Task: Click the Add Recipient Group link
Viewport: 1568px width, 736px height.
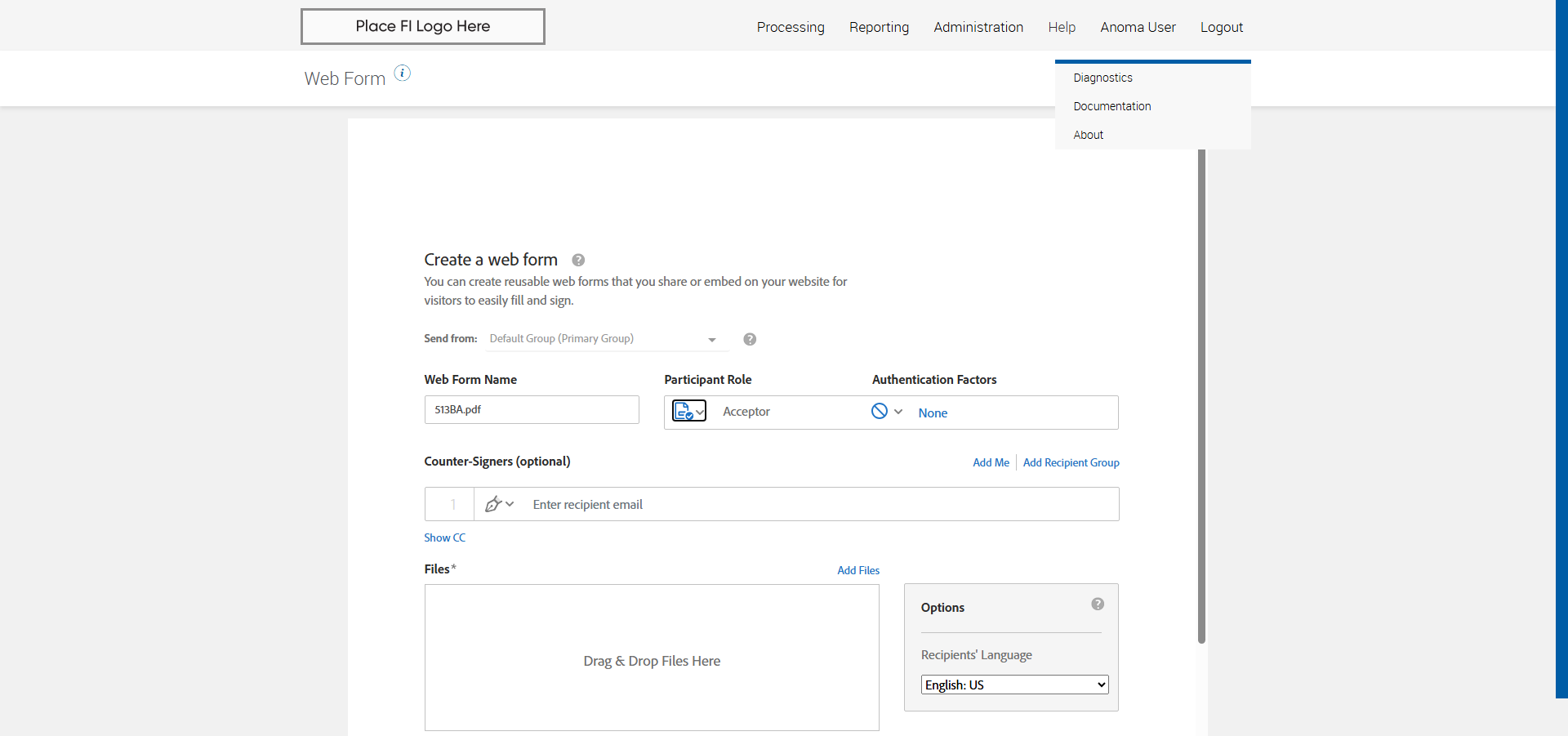Action: pyautogui.click(x=1071, y=462)
